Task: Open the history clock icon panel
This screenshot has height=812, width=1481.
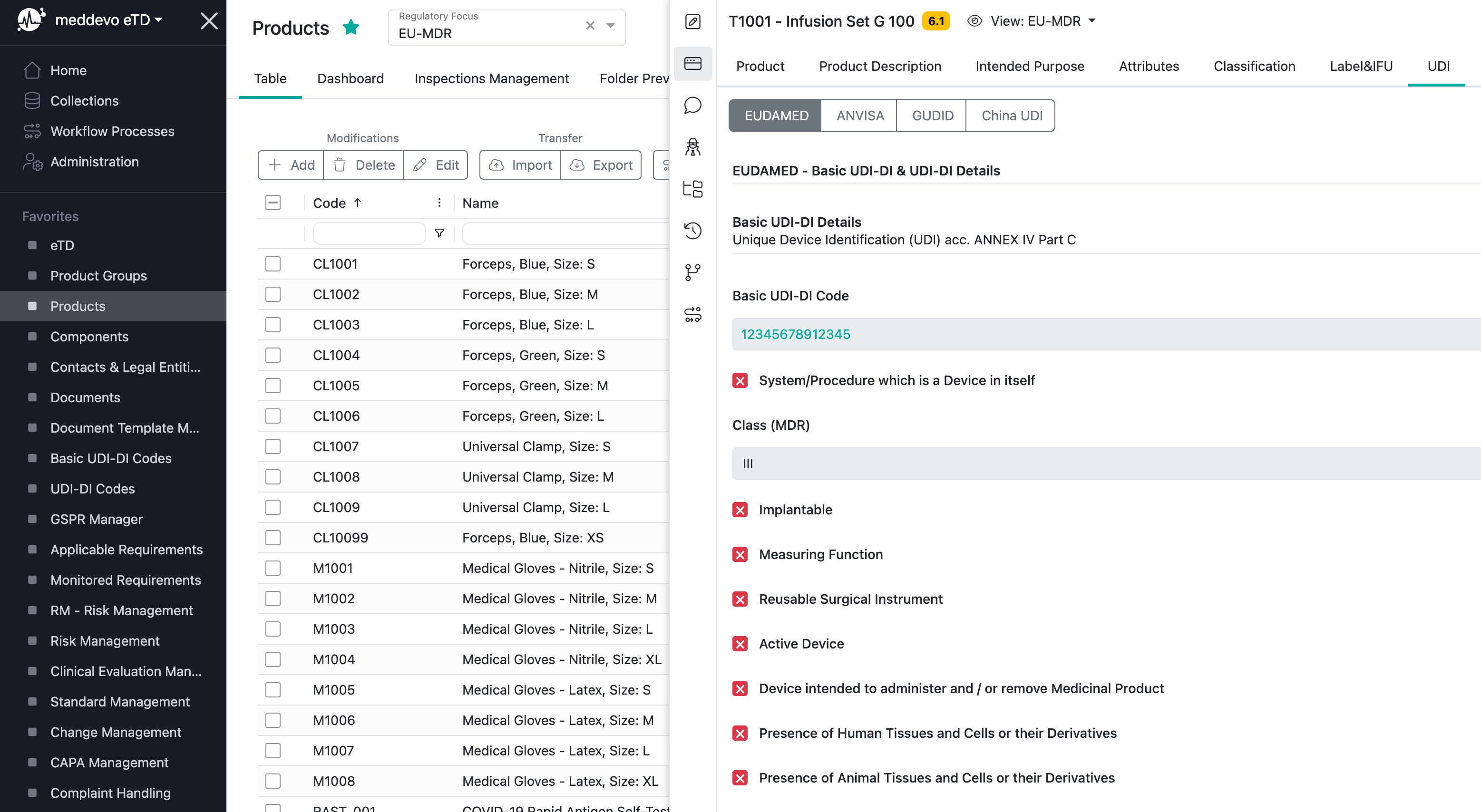Action: click(692, 231)
